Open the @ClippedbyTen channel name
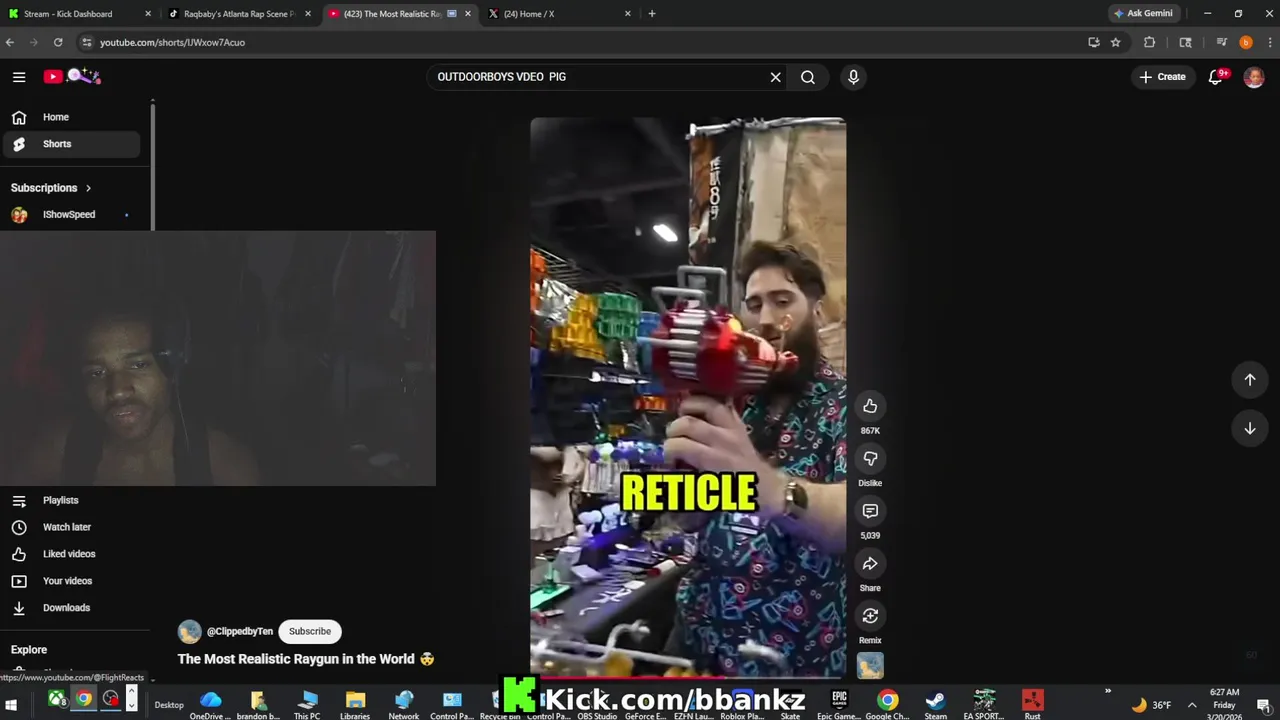This screenshot has height=720, width=1280. click(x=239, y=631)
